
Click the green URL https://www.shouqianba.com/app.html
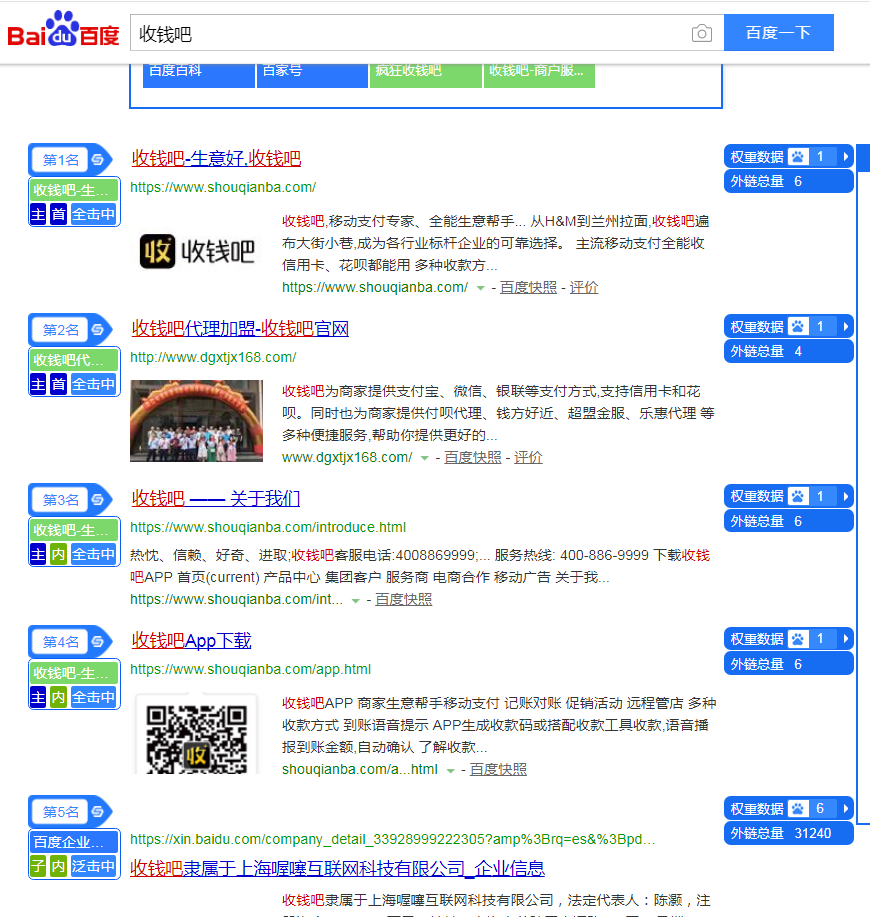click(250, 670)
